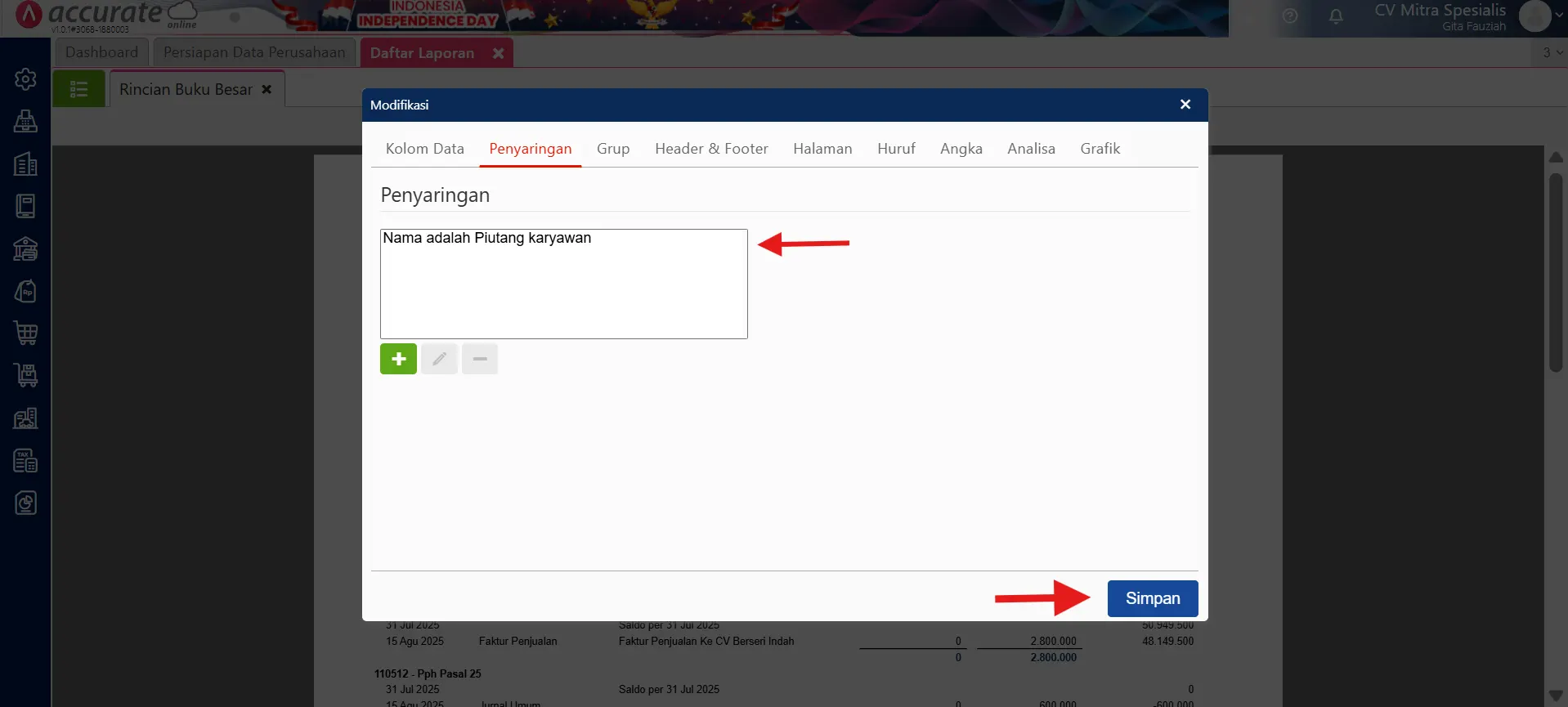Open the cash and bank module icon

pos(25,248)
